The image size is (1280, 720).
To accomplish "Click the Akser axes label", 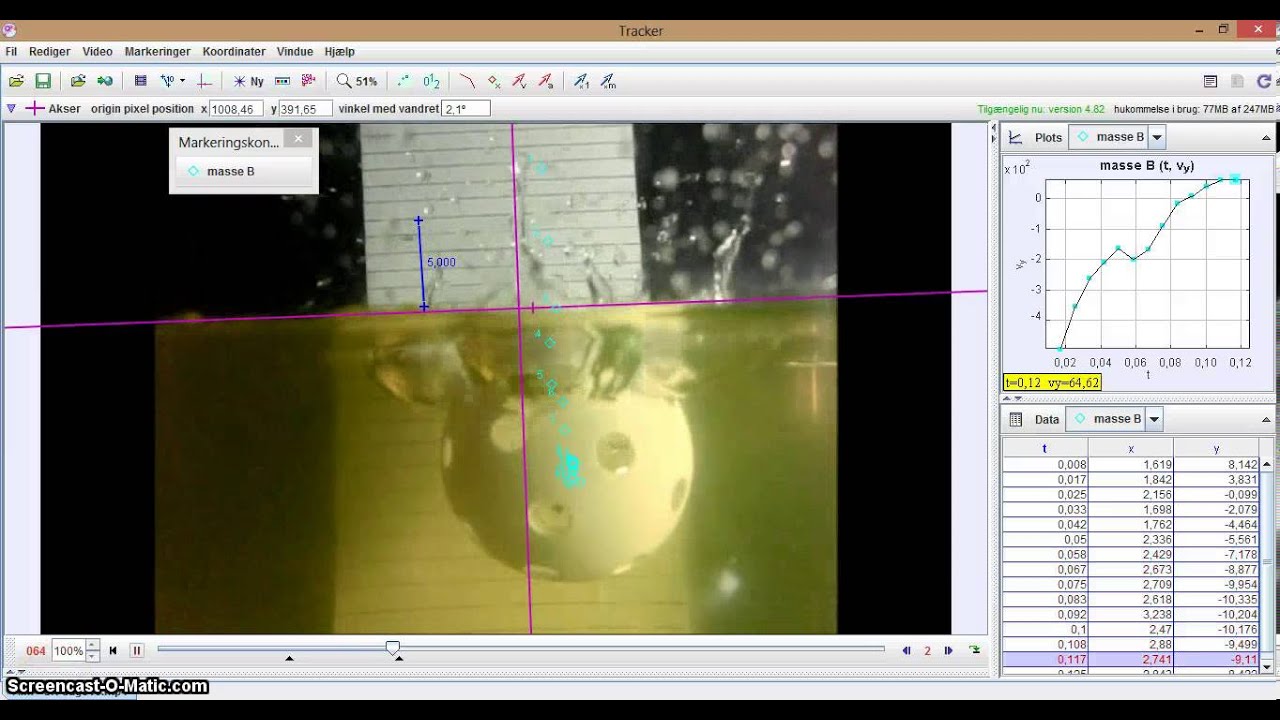I will tap(65, 109).
